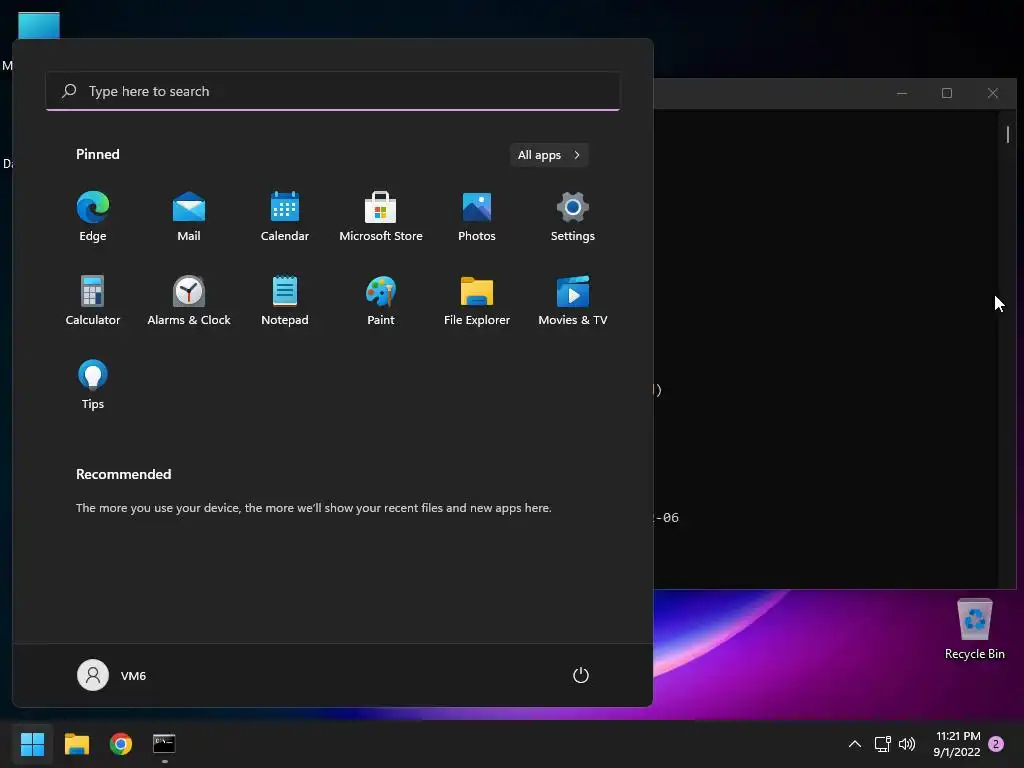Launch the Paint app
1024x768 pixels.
tap(381, 301)
